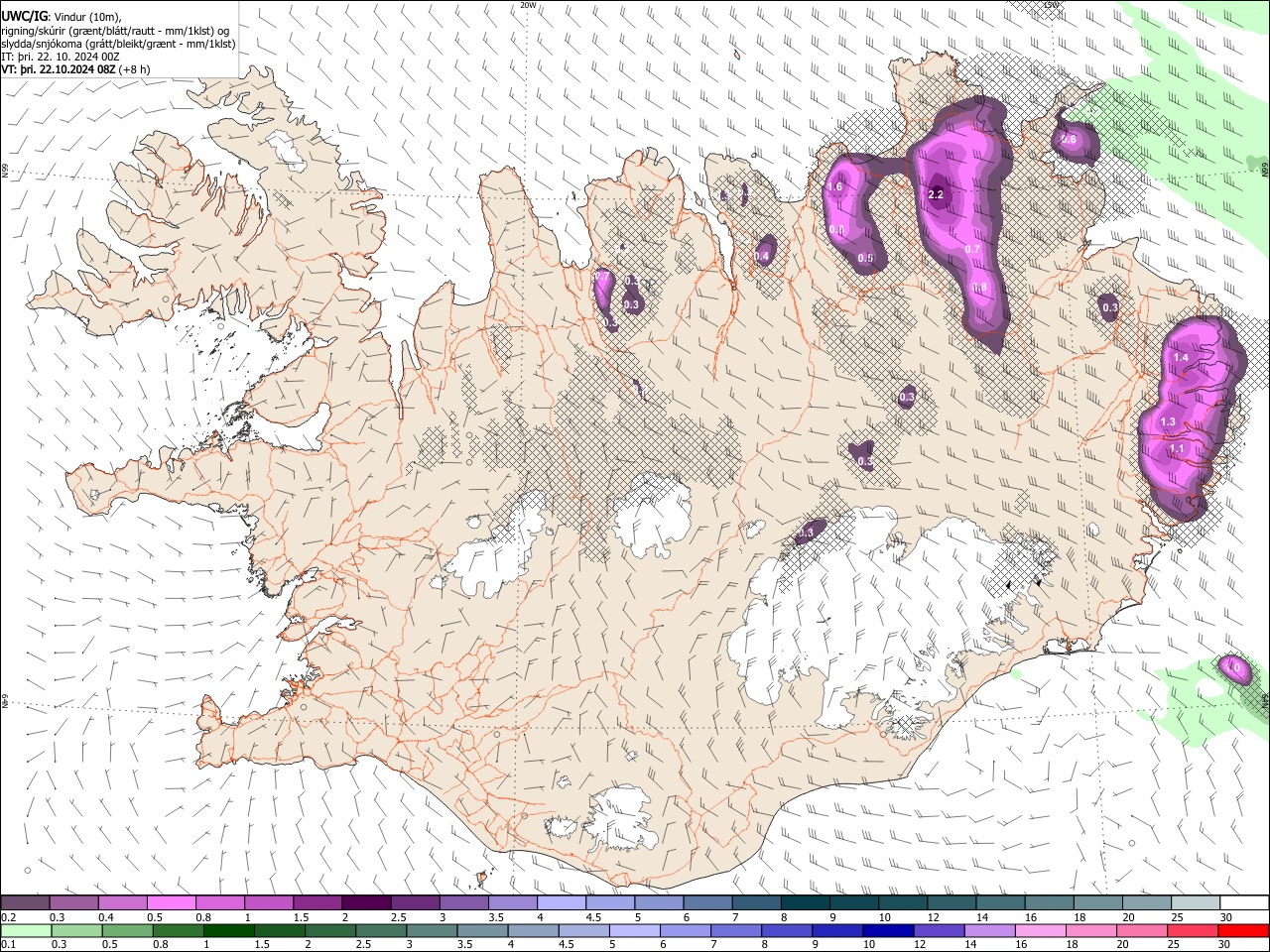Pick the bright magenta swatch above 0.5
This screenshot has width=1270, height=952.
[171, 902]
